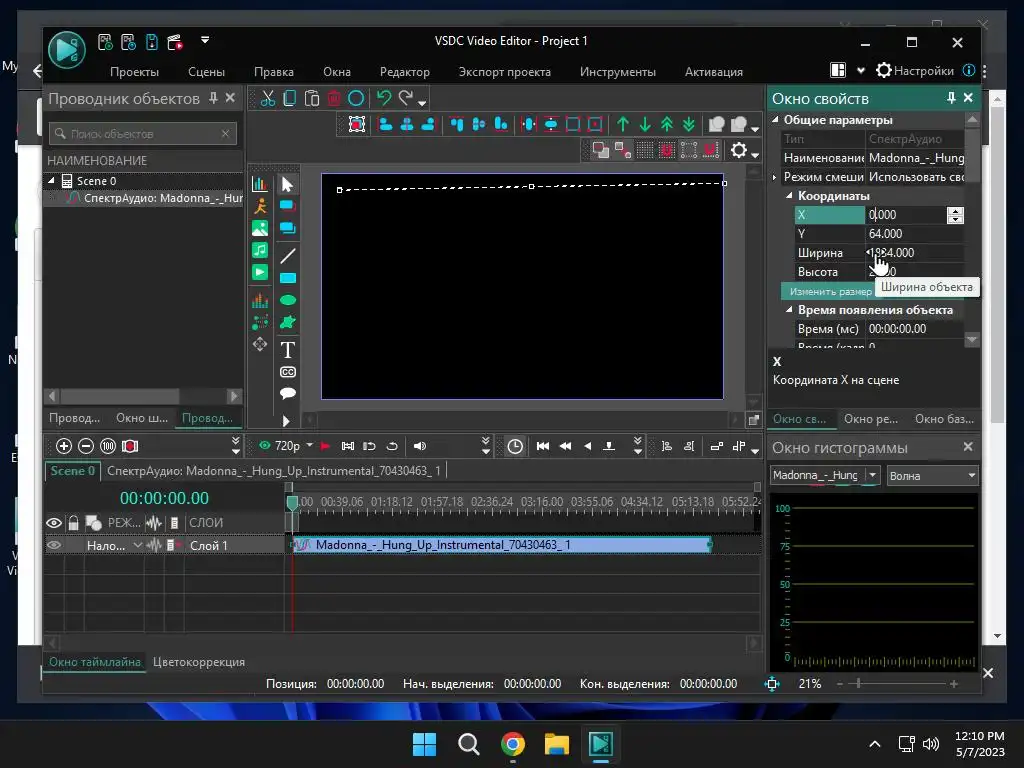1024x768 pixels.
Task: Click the green move-up-one-layer arrow
Action: pos(623,124)
